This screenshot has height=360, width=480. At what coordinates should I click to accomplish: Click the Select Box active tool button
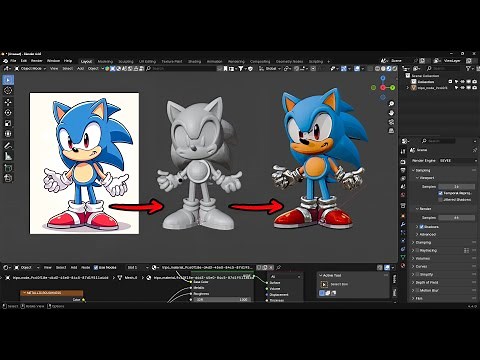(324, 284)
